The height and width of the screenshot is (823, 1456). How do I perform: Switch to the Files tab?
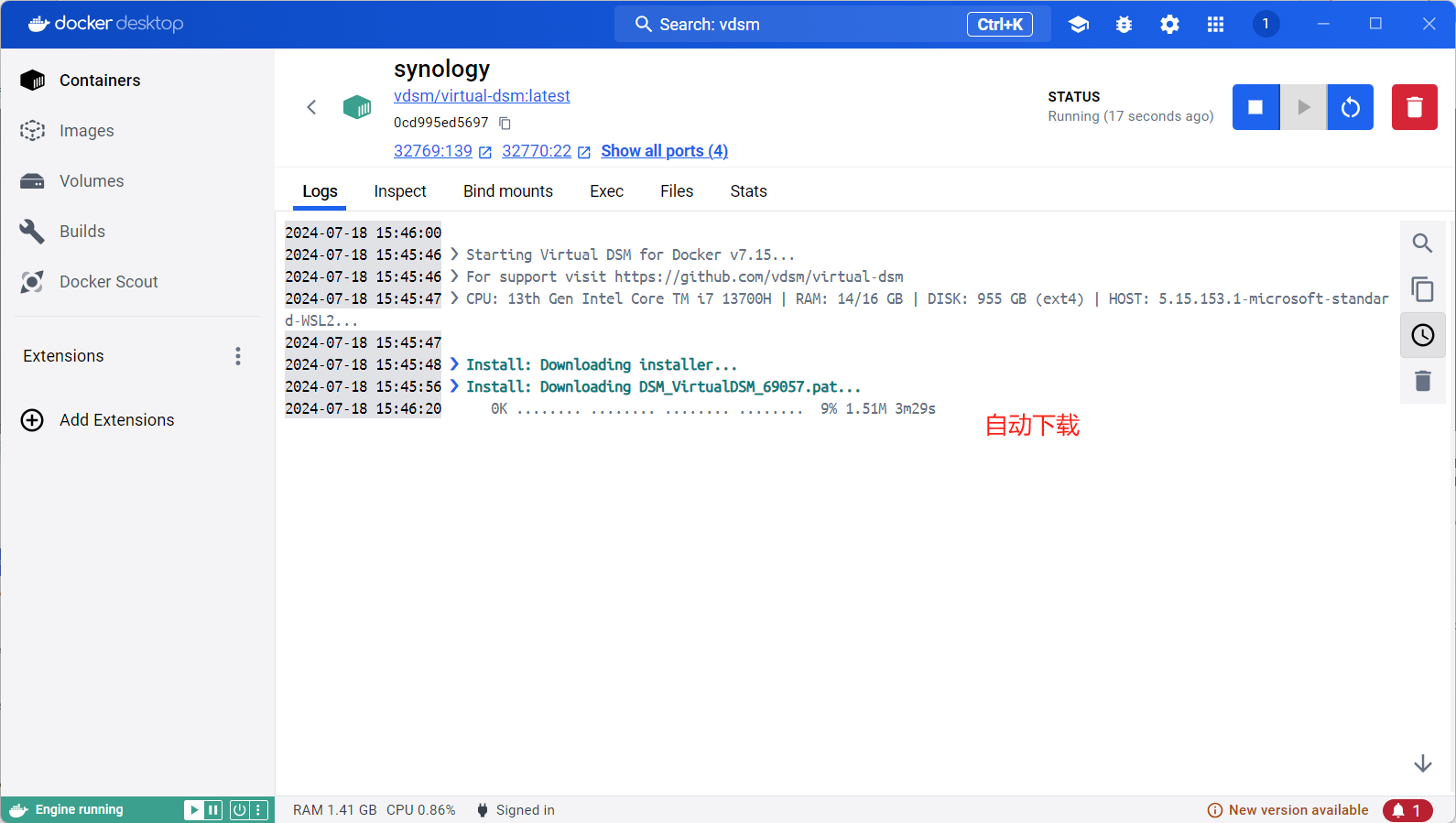pyautogui.click(x=677, y=191)
